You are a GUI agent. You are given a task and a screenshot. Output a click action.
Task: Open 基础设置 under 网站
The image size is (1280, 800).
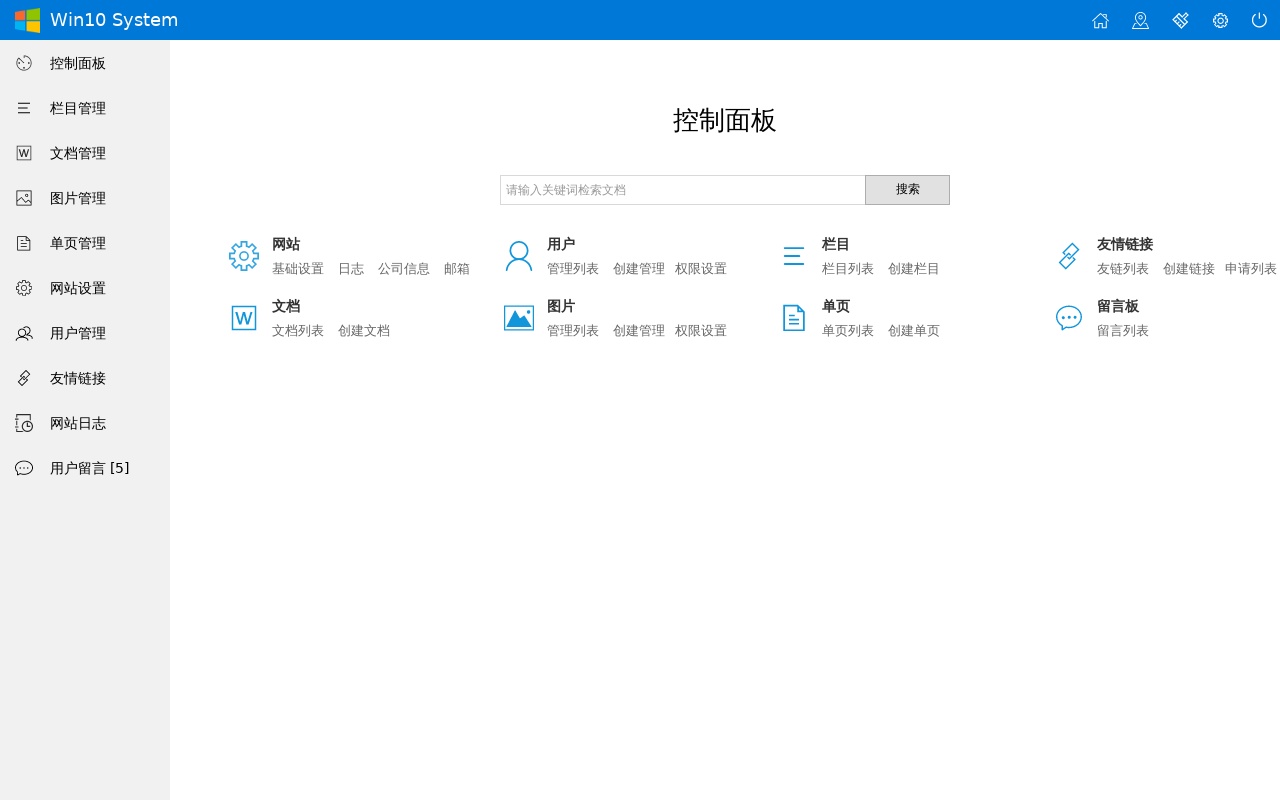coord(298,269)
